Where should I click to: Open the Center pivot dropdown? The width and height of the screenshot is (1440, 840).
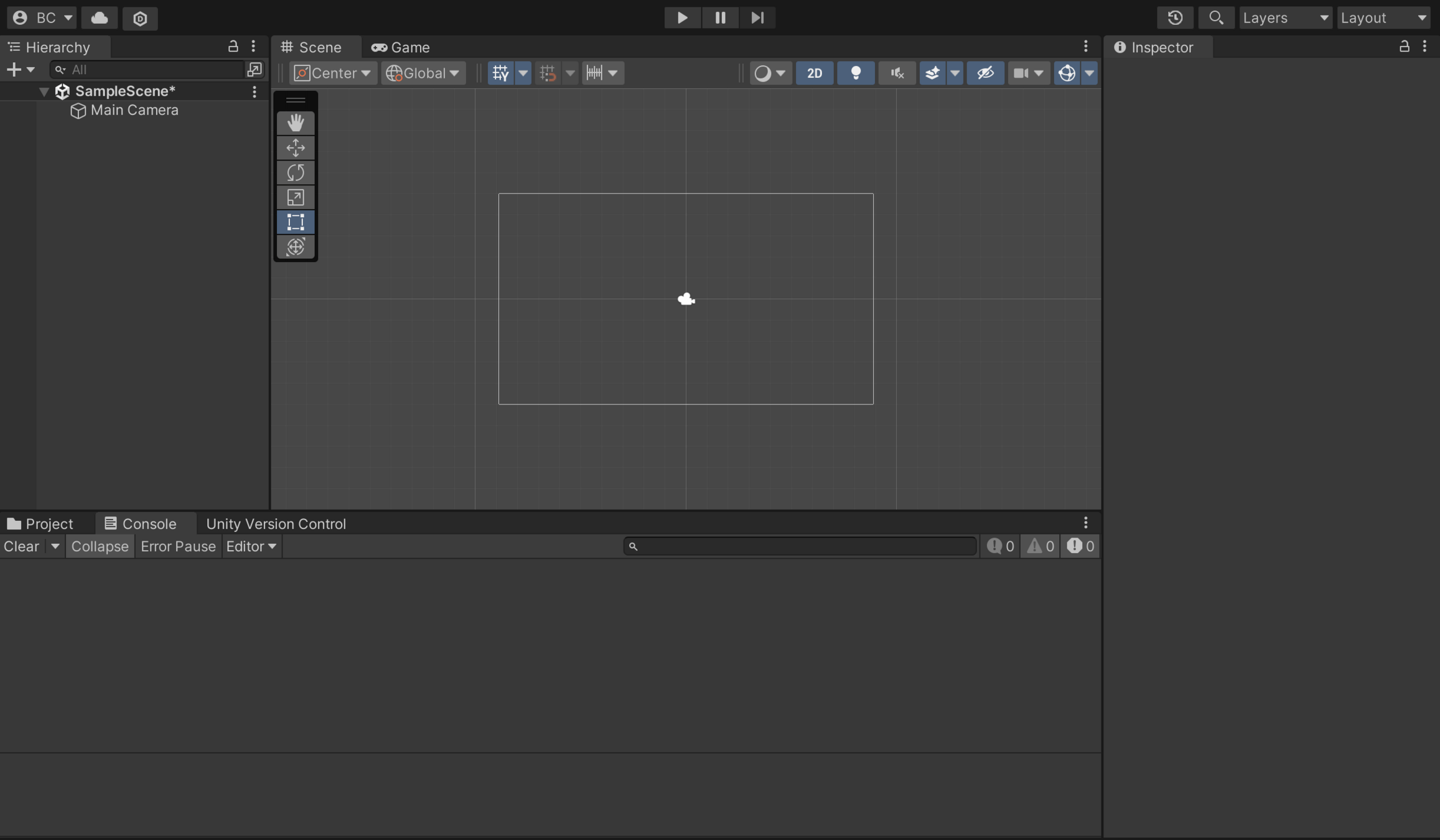(x=333, y=73)
